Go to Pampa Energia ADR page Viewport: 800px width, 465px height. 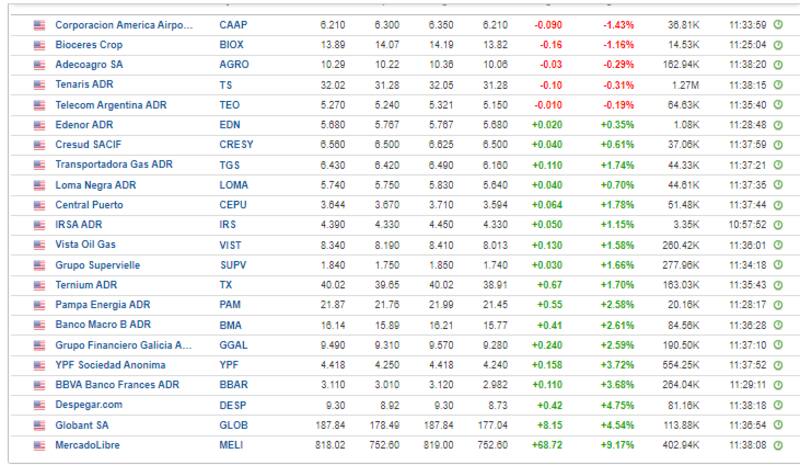[x=104, y=304]
